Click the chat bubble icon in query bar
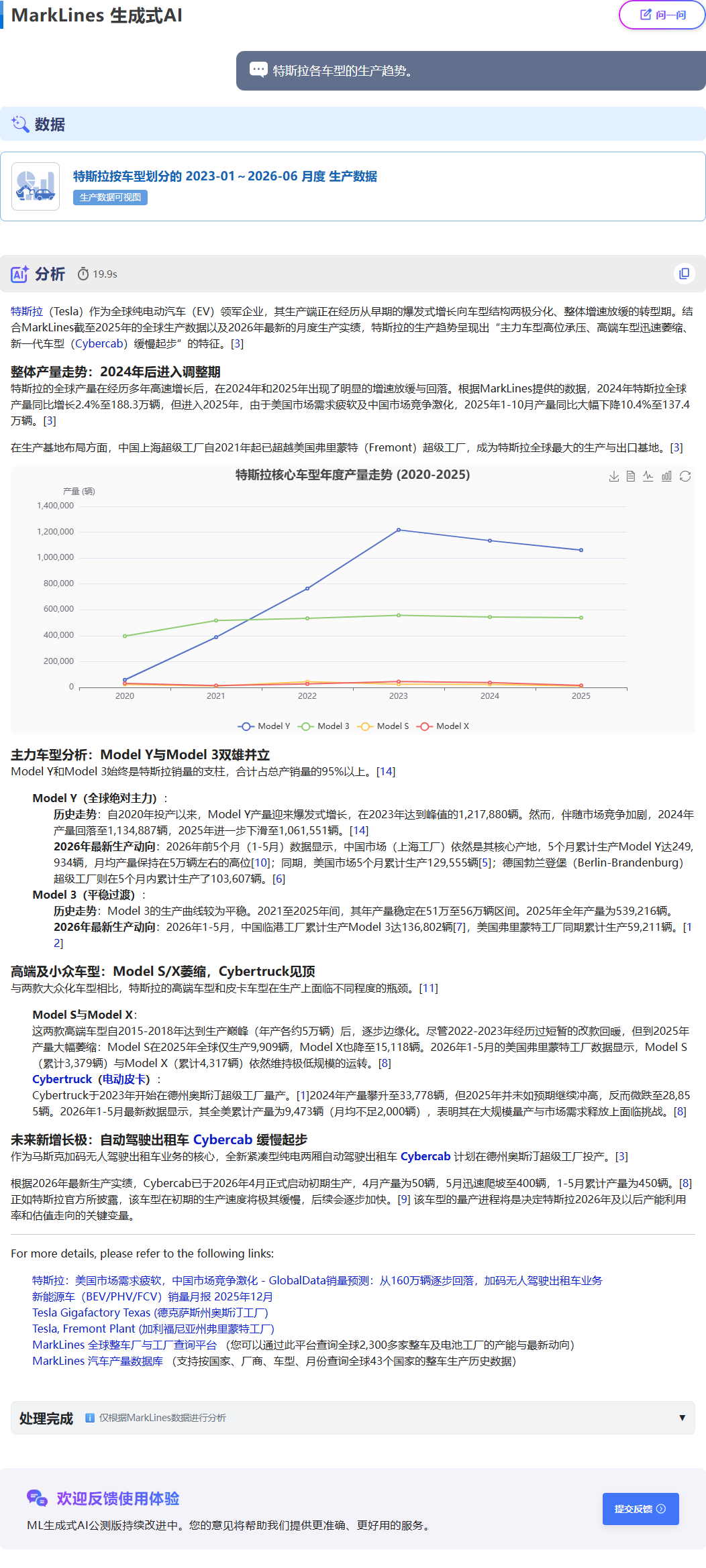The image size is (706, 1568). pos(258,70)
